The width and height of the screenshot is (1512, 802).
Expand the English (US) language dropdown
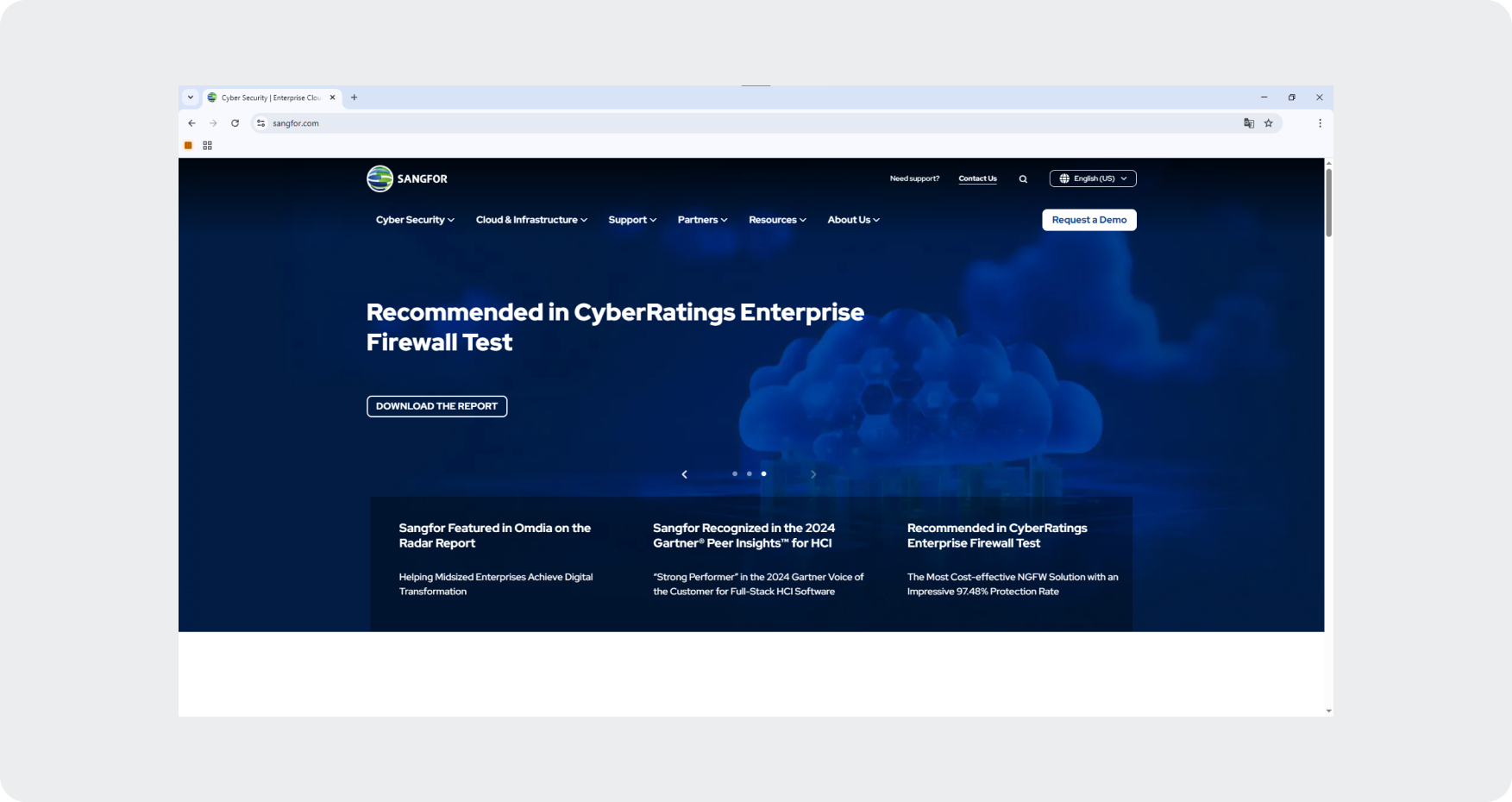pos(1092,179)
